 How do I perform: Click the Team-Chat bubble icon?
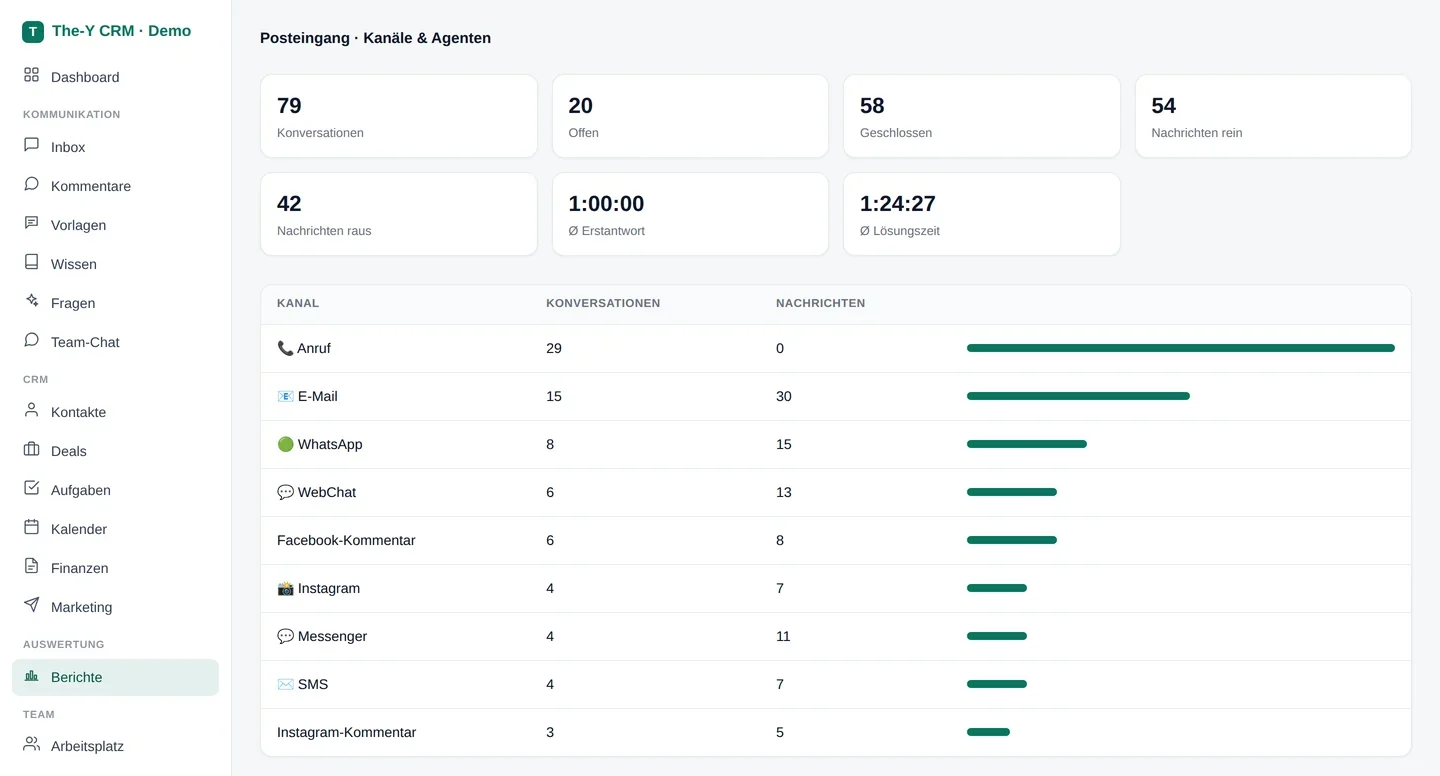[32, 340]
